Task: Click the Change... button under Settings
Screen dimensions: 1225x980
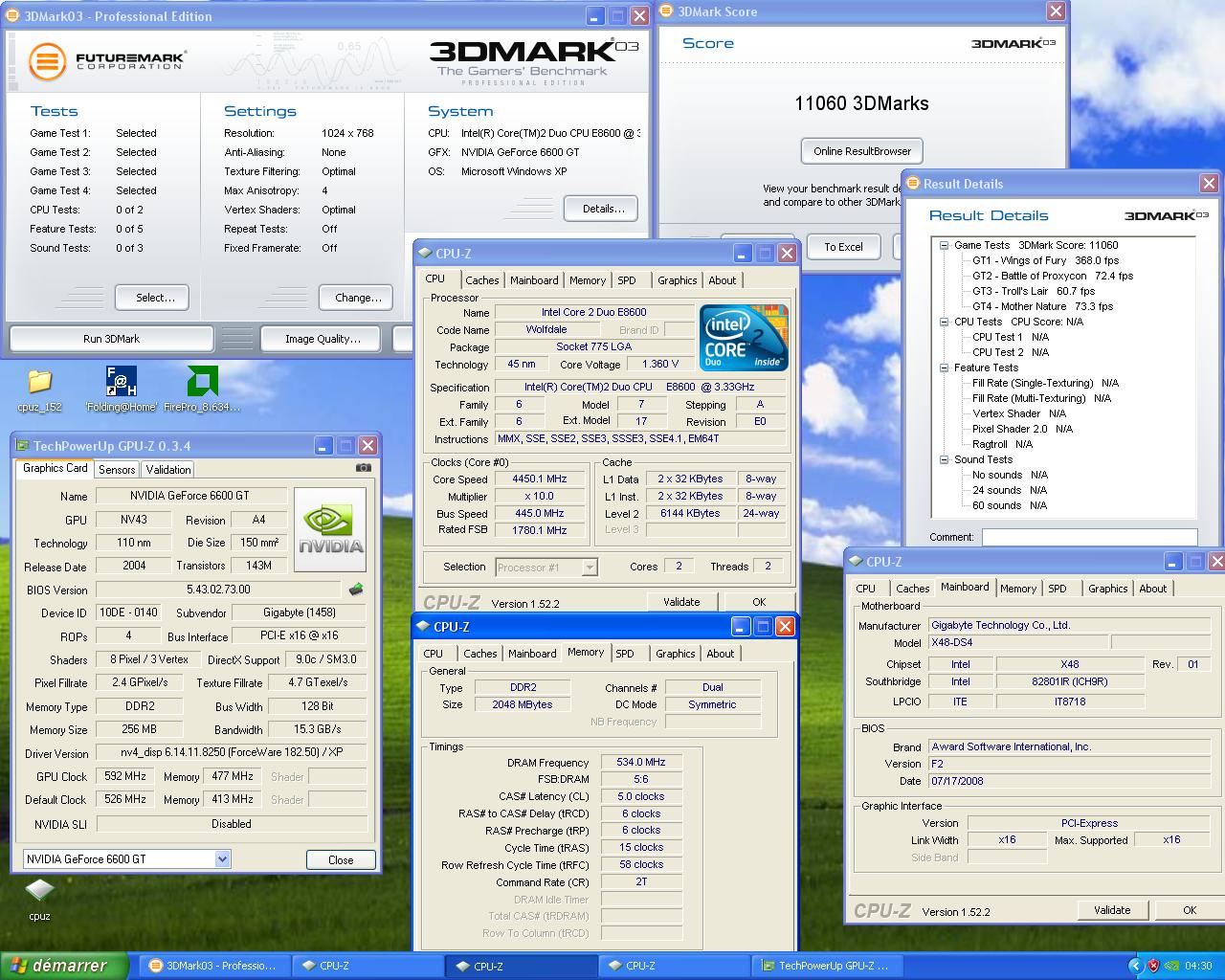Action: (x=355, y=298)
